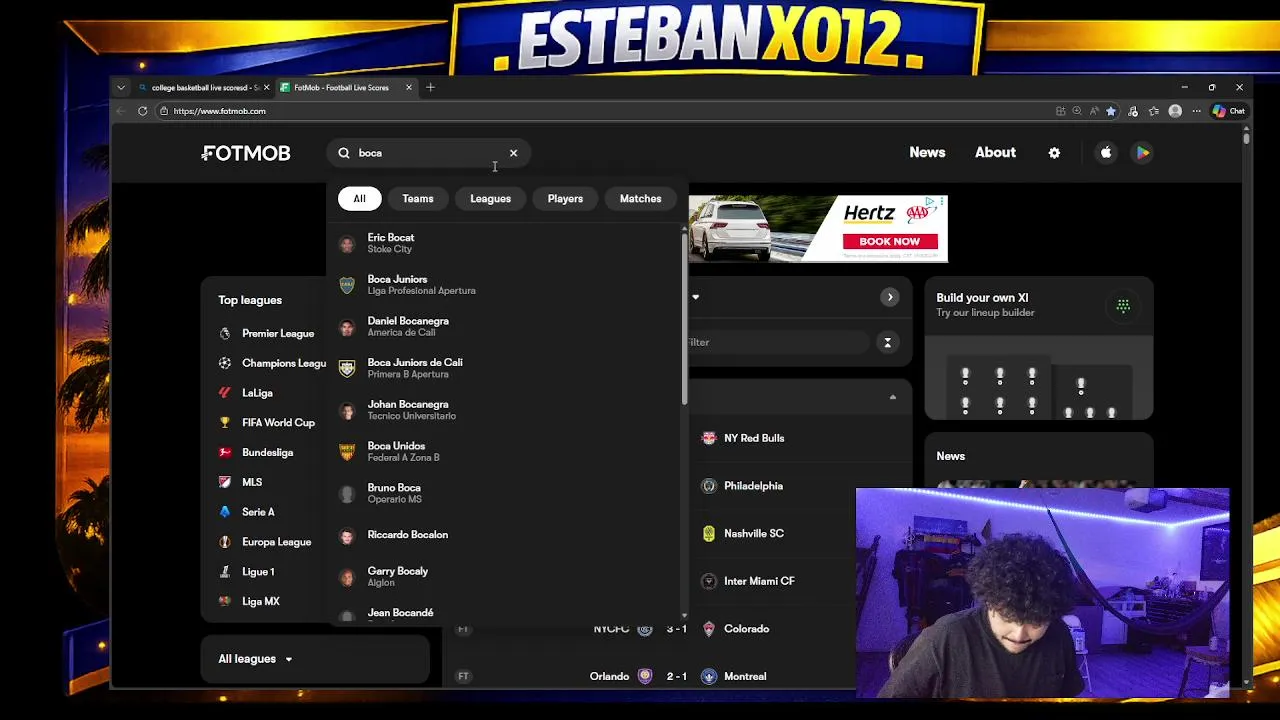Open the Copilot Chat button
The width and height of the screenshot is (1280, 720).
[x=1228, y=111]
